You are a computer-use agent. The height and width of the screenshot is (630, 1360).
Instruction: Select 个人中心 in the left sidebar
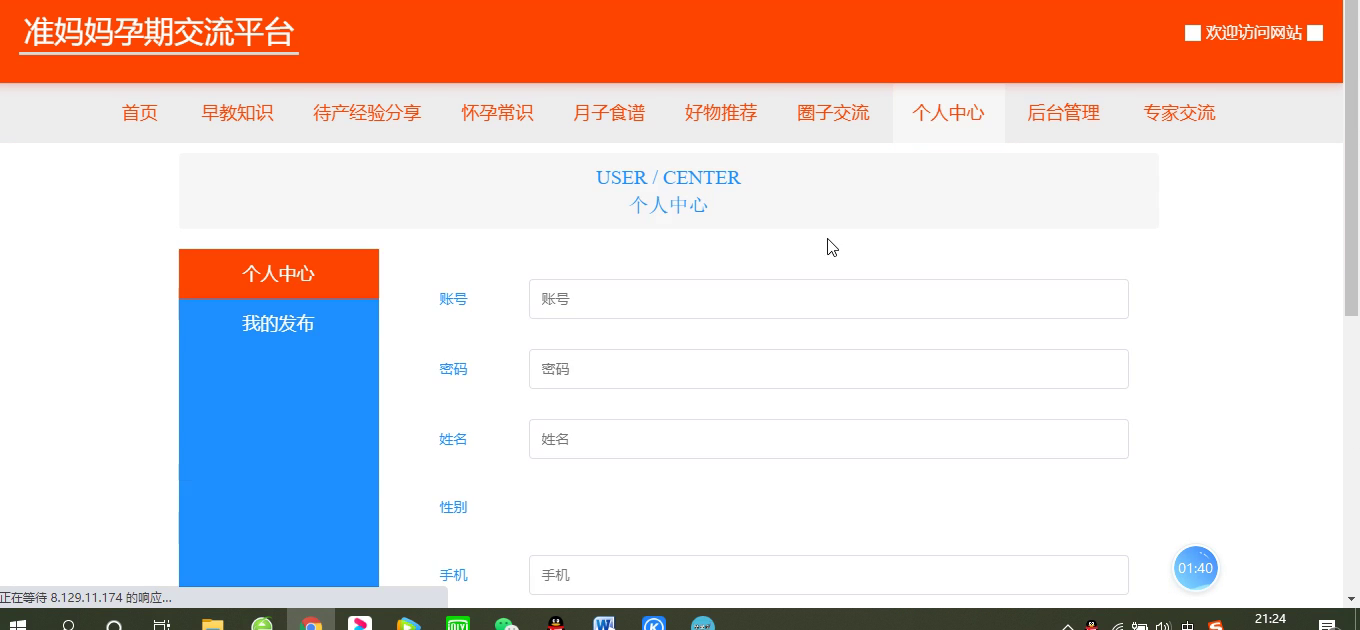[x=279, y=274]
